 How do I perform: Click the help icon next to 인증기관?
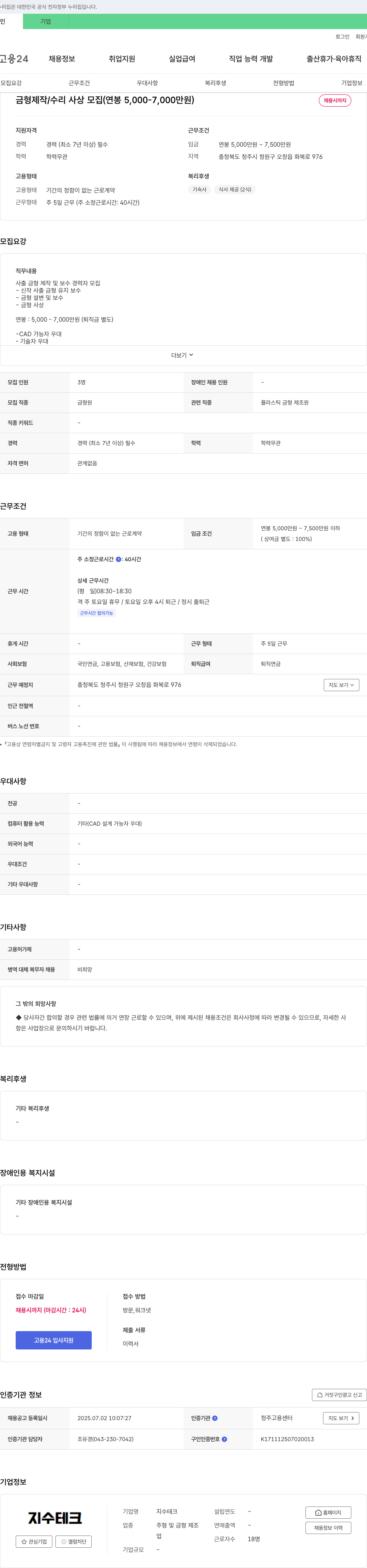point(215,1418)
